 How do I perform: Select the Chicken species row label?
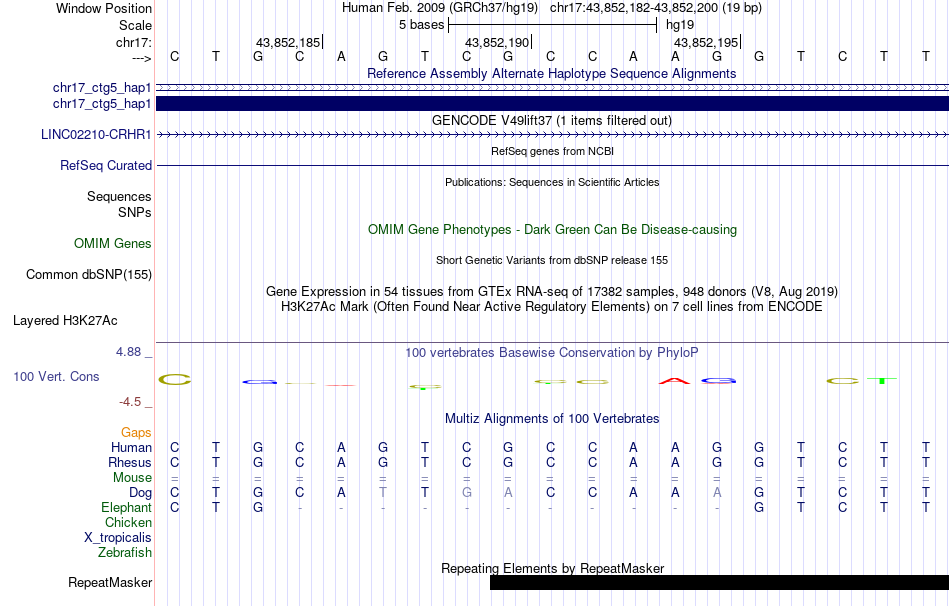pyautogui.click(x=128, y=522)
